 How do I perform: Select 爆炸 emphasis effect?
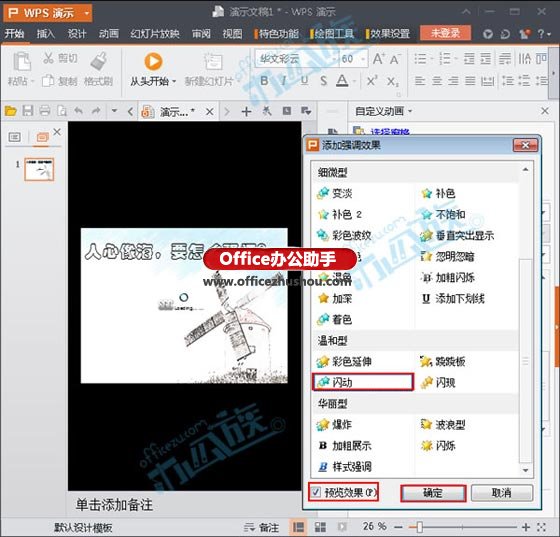[335, 424]
